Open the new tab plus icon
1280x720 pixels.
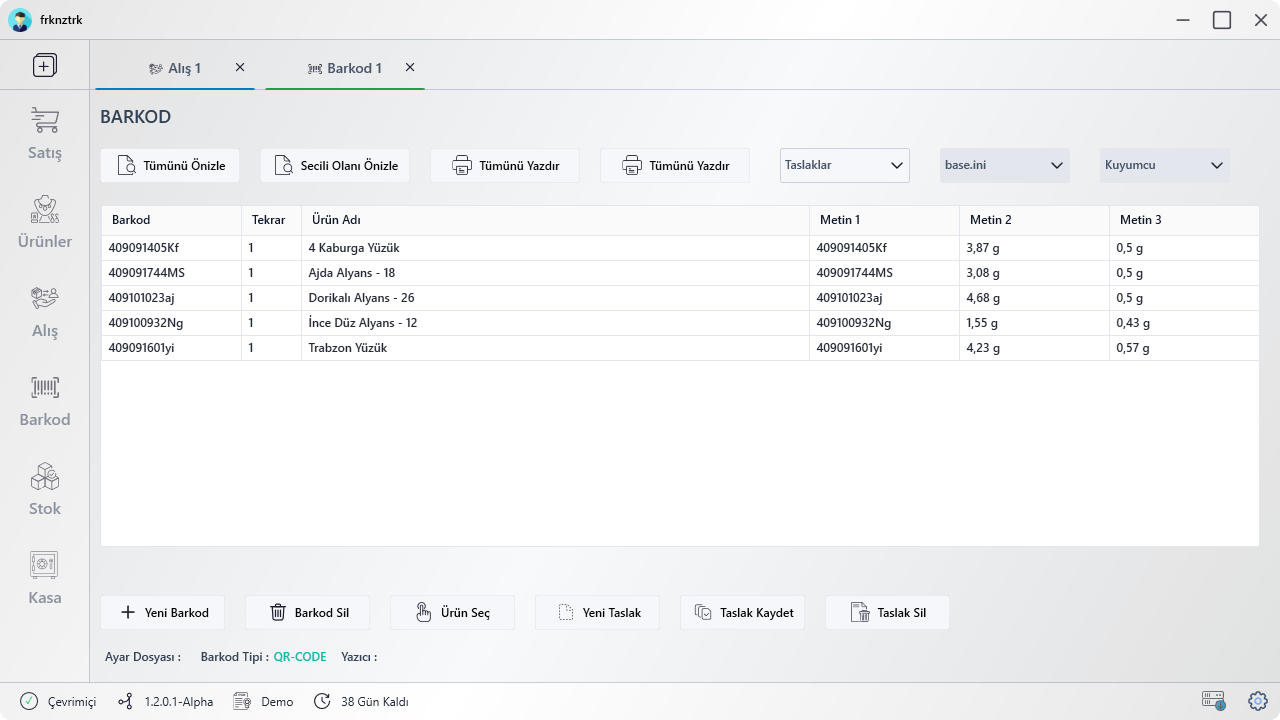45,66
